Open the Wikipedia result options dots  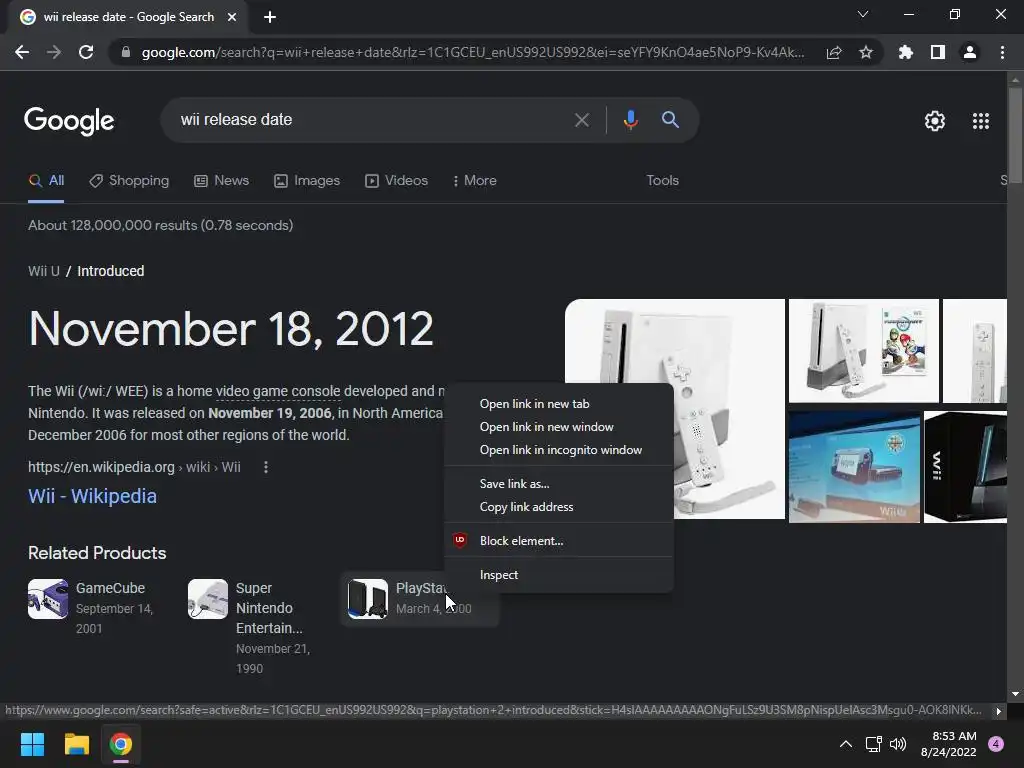266,467
